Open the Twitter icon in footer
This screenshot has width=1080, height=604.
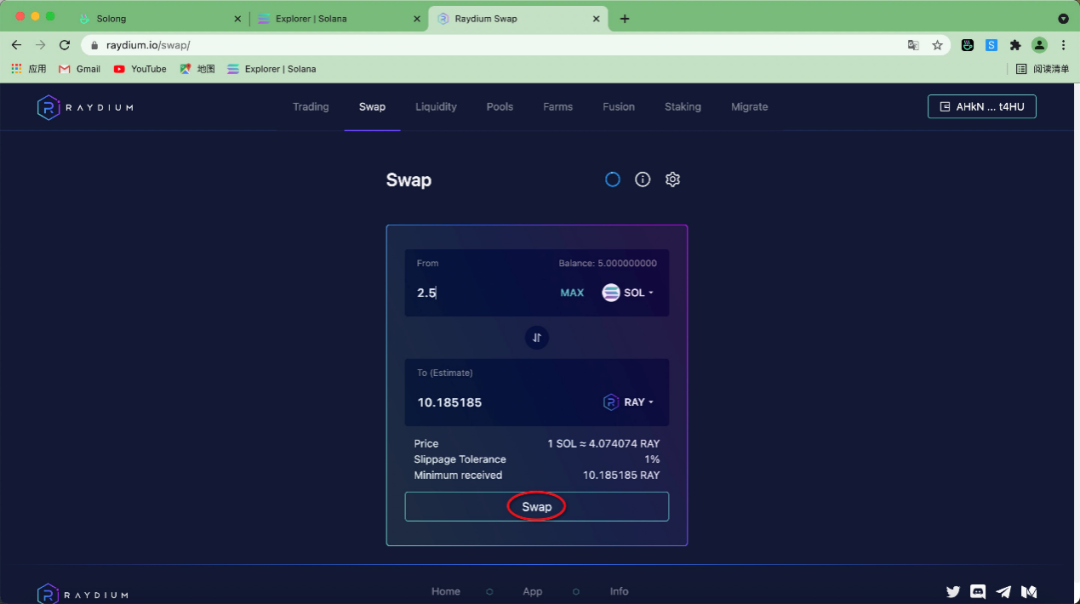tap(953, 592)
